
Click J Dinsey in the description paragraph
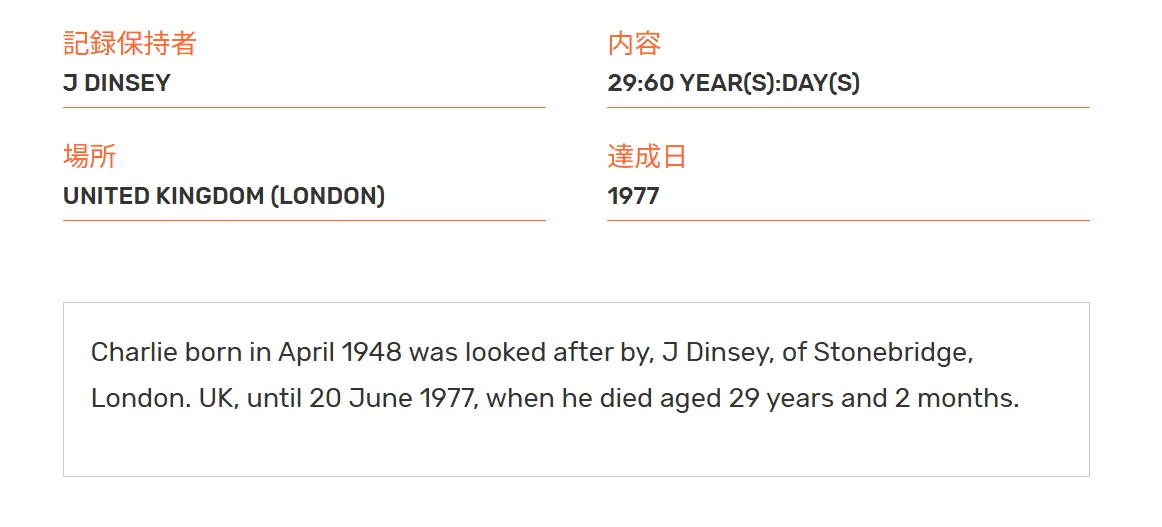click(x=716, y=352)
